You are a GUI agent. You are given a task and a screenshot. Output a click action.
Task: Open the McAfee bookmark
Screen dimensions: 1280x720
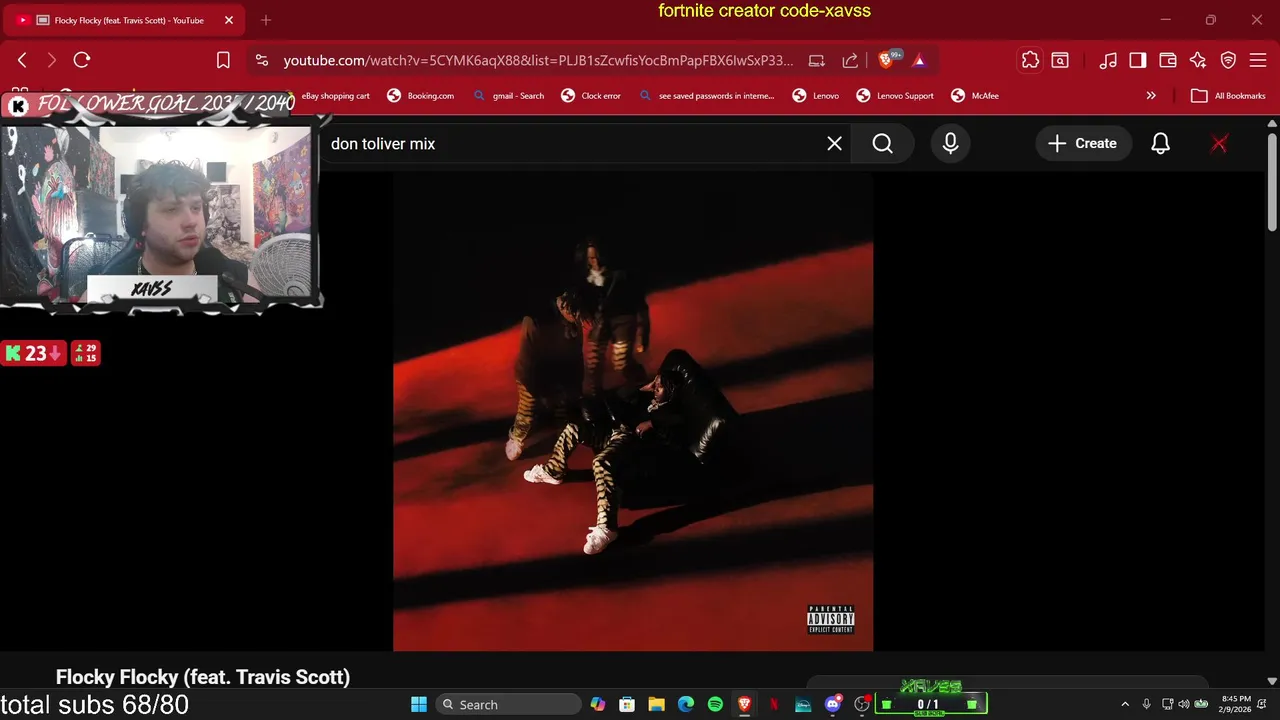pos(974,96)
